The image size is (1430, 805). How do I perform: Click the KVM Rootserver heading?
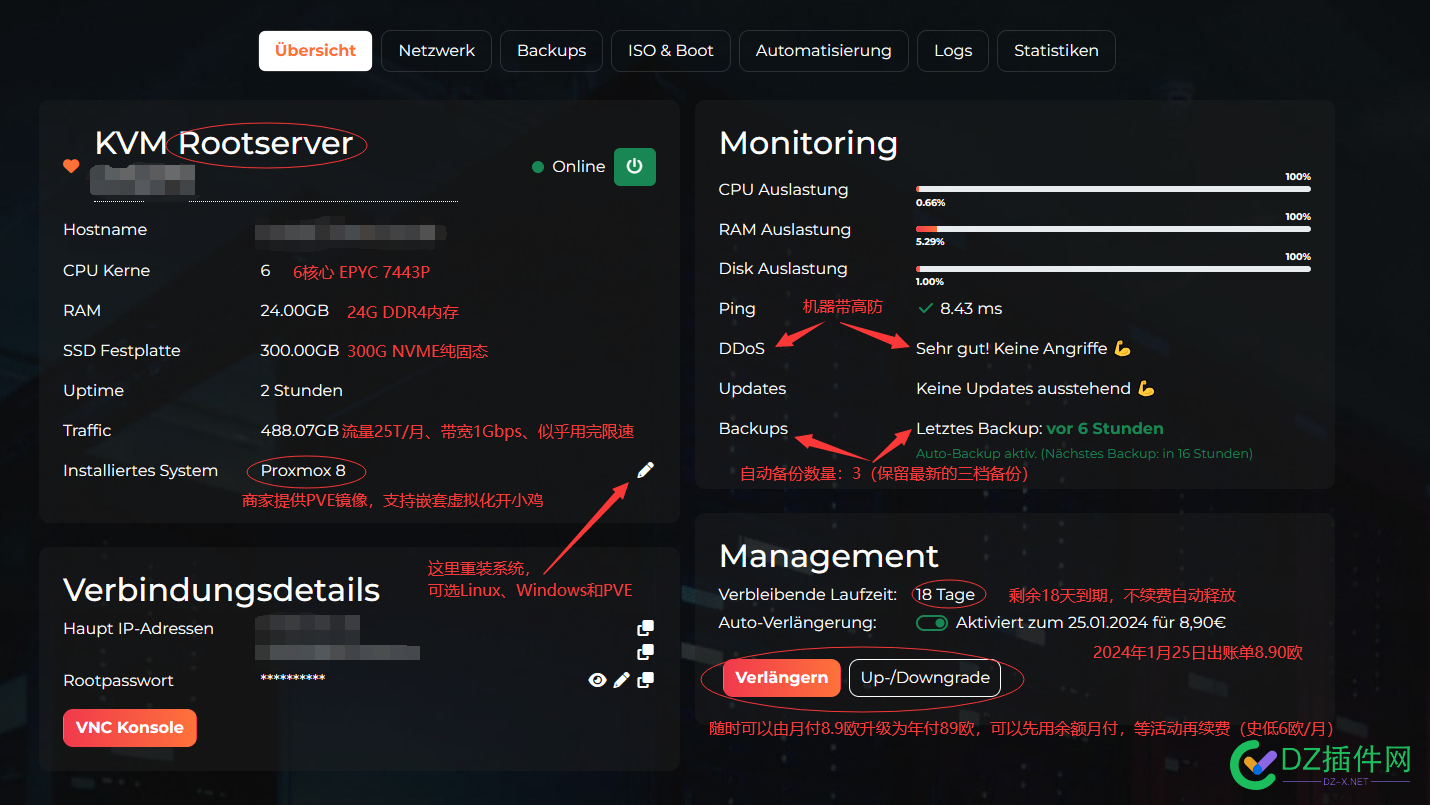click(224, 143)
